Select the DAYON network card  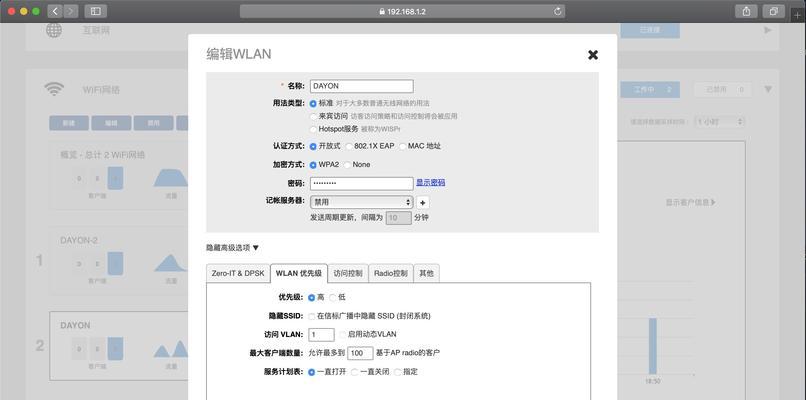coord(119,346)
